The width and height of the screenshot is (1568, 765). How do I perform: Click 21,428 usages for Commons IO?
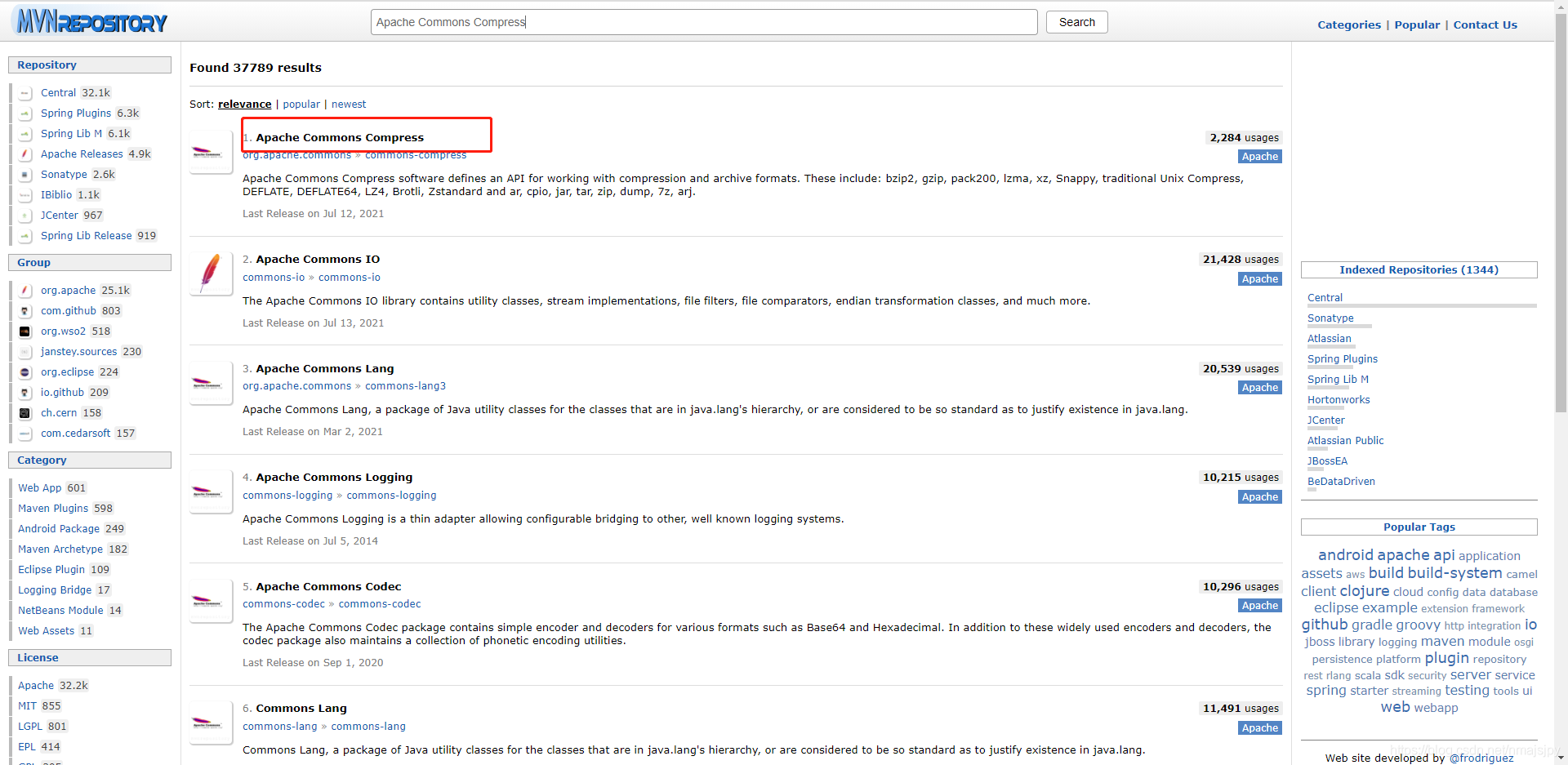1241,260
